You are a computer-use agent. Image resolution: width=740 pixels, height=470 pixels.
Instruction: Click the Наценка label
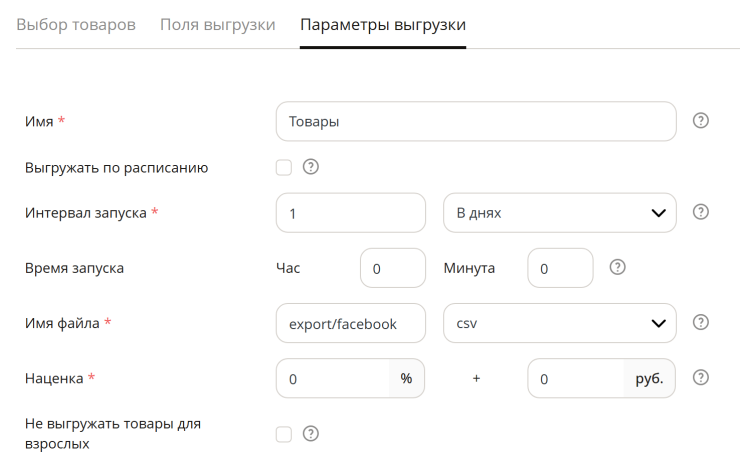pos(54,378)
